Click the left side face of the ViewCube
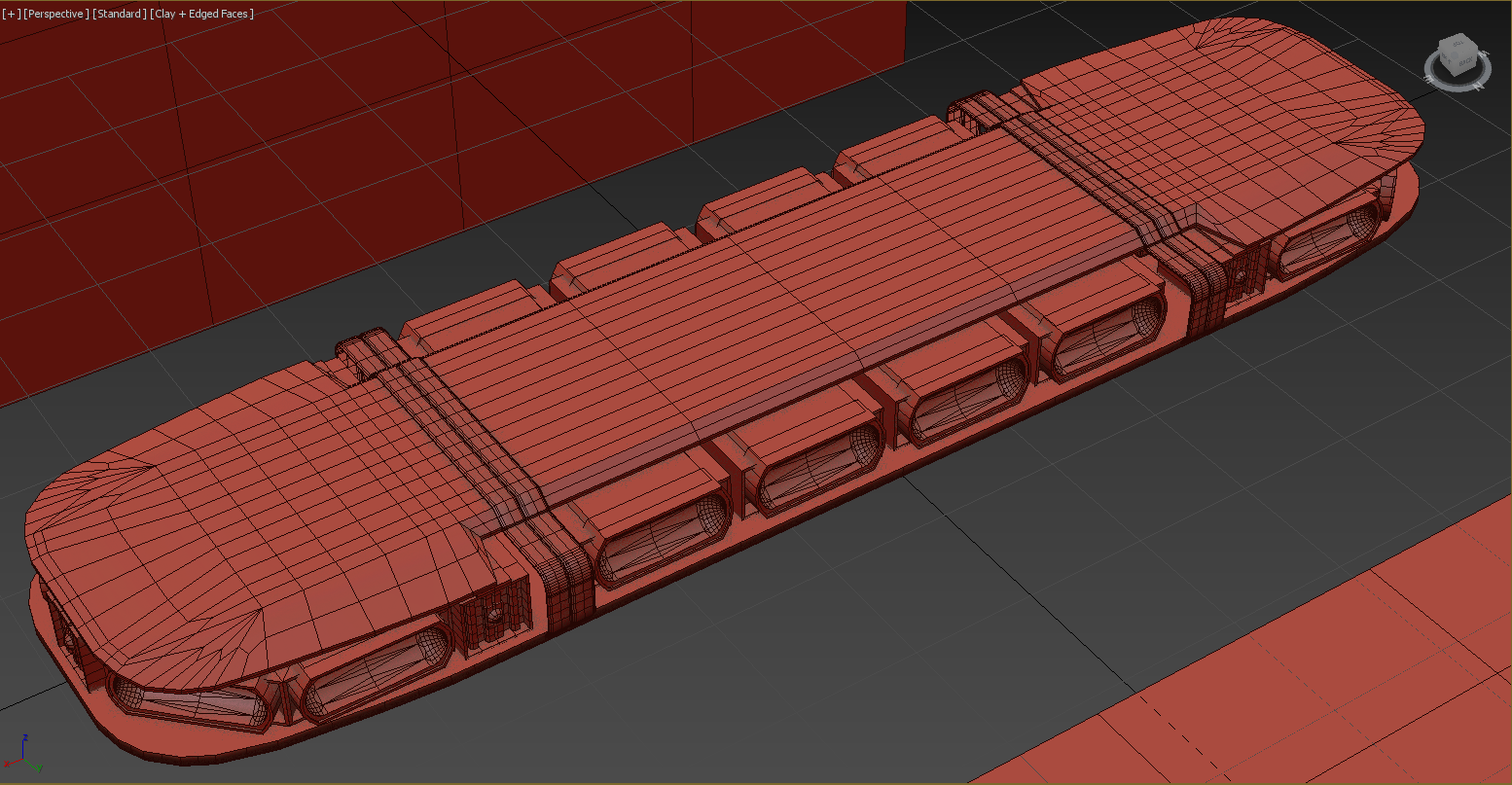Image resolution: width=1512 pixels, height=785 pixels. tap(1448, 62)
